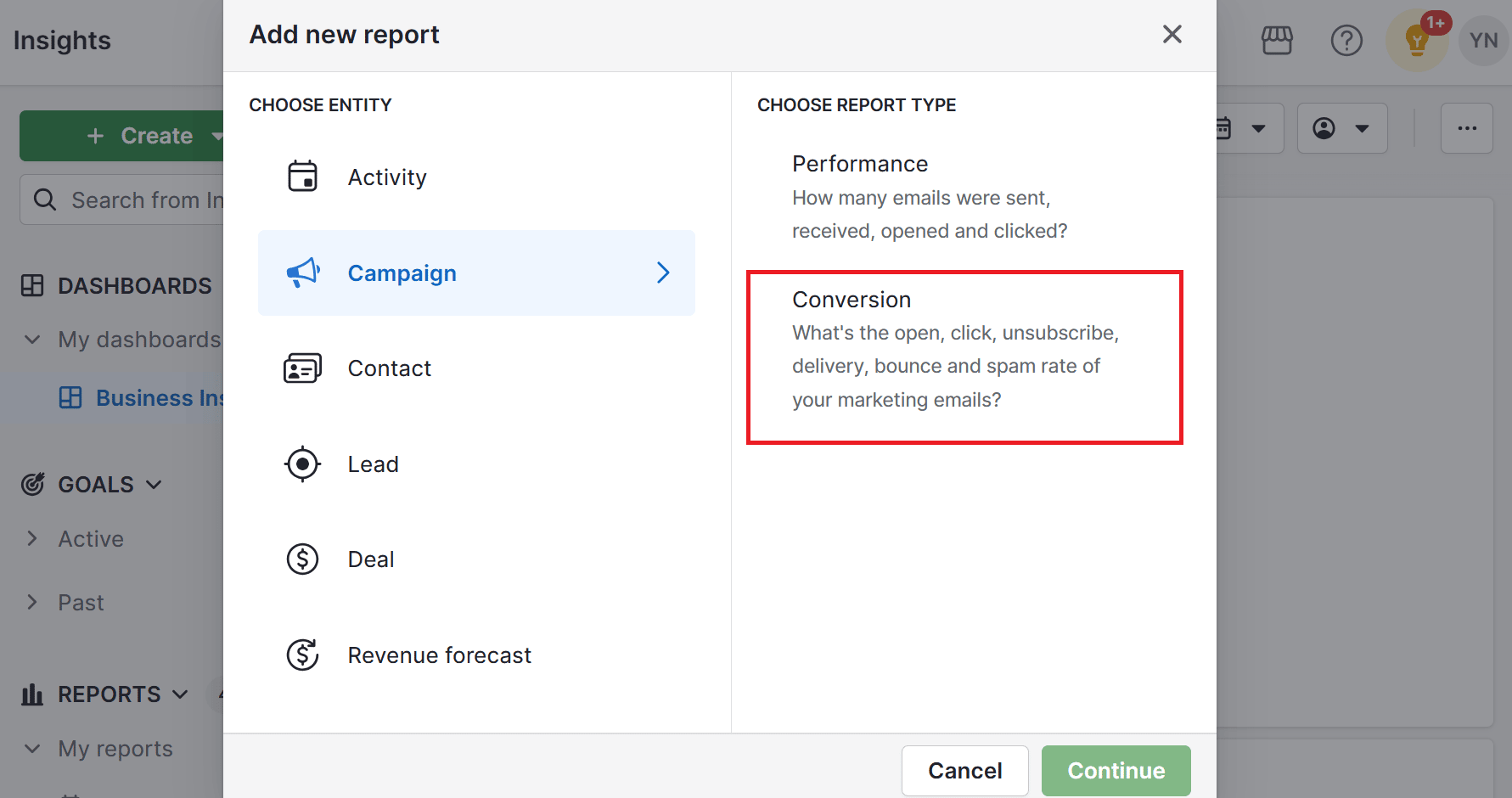The width and height of the screenshot is (1512, 798).
Task: Open the more options ellipsis menu
Action: 1467,128
